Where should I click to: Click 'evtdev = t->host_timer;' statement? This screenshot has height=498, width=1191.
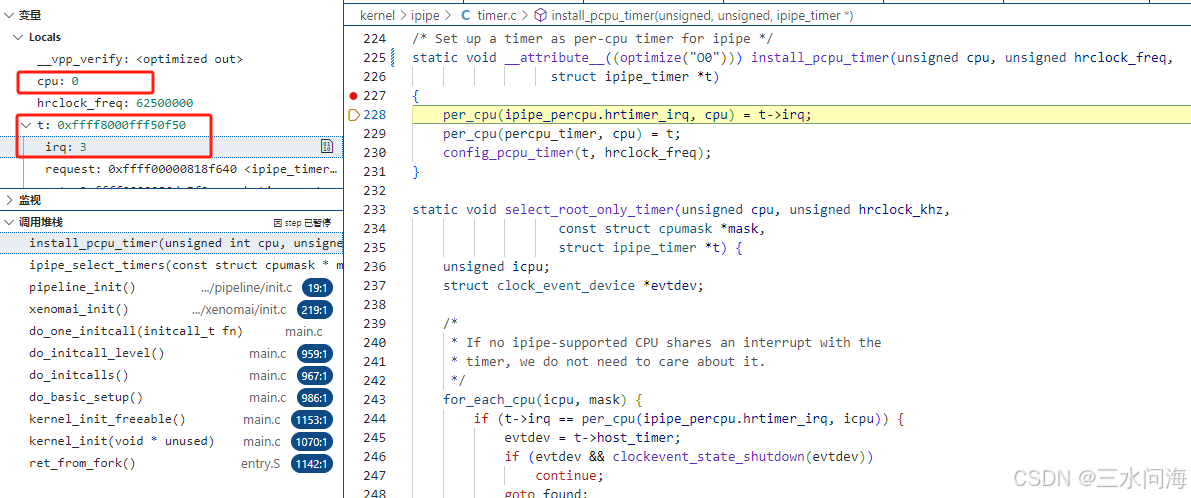[592, 437]
